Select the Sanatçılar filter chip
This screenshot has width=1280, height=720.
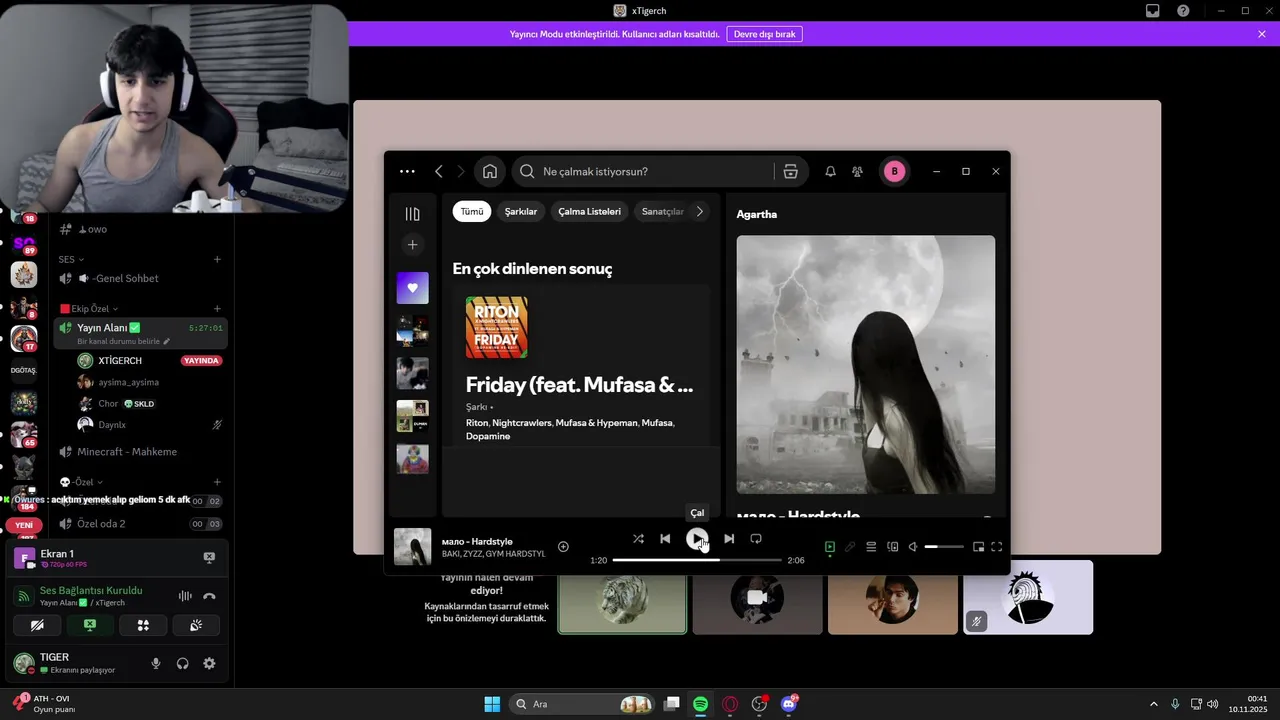coord(662,211)
